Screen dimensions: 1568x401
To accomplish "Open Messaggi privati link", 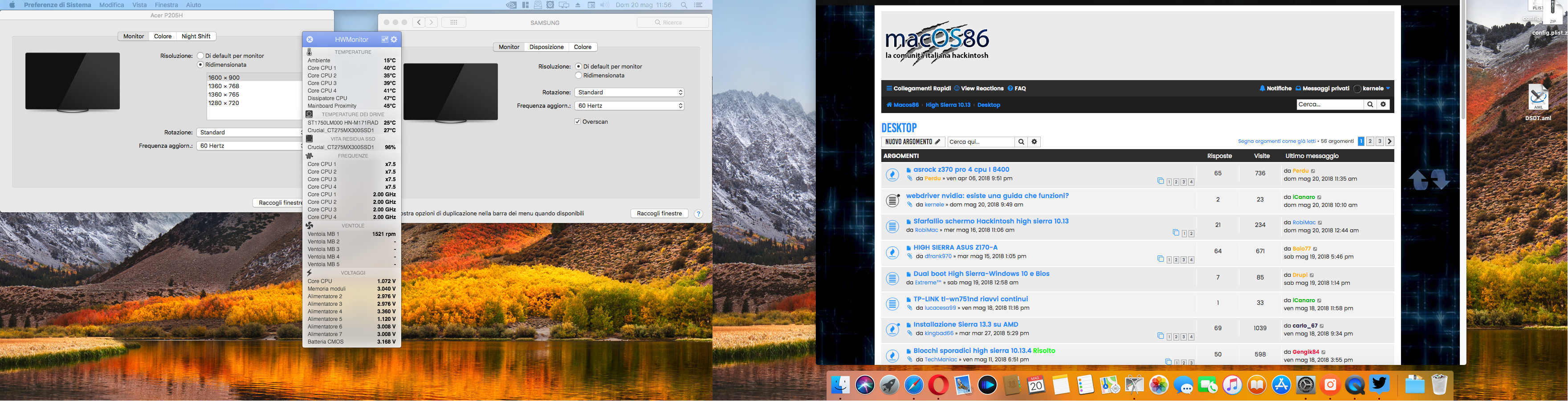I will (x=1322, y=89).
